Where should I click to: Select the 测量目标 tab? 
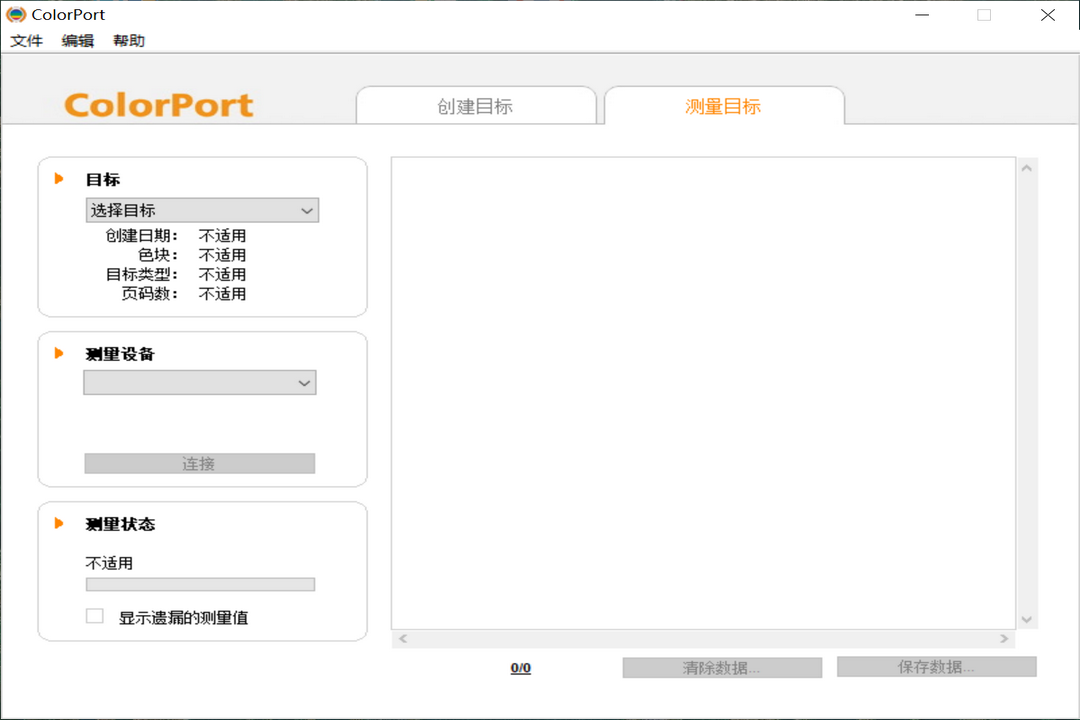[722, 104]
